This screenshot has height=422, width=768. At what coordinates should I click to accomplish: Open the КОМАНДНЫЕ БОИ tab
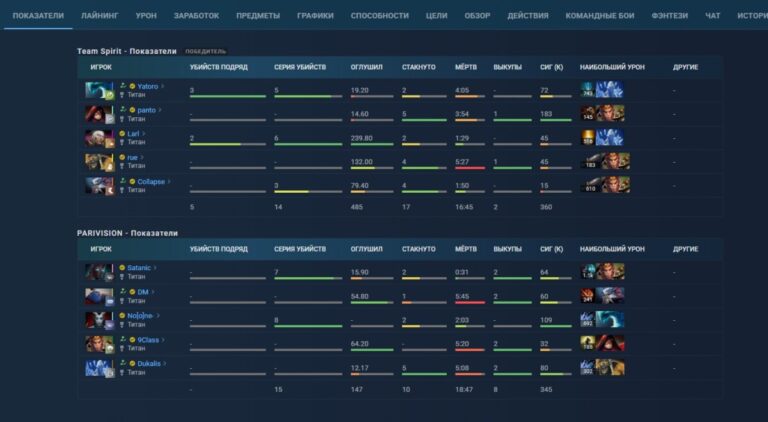[600, 16]
